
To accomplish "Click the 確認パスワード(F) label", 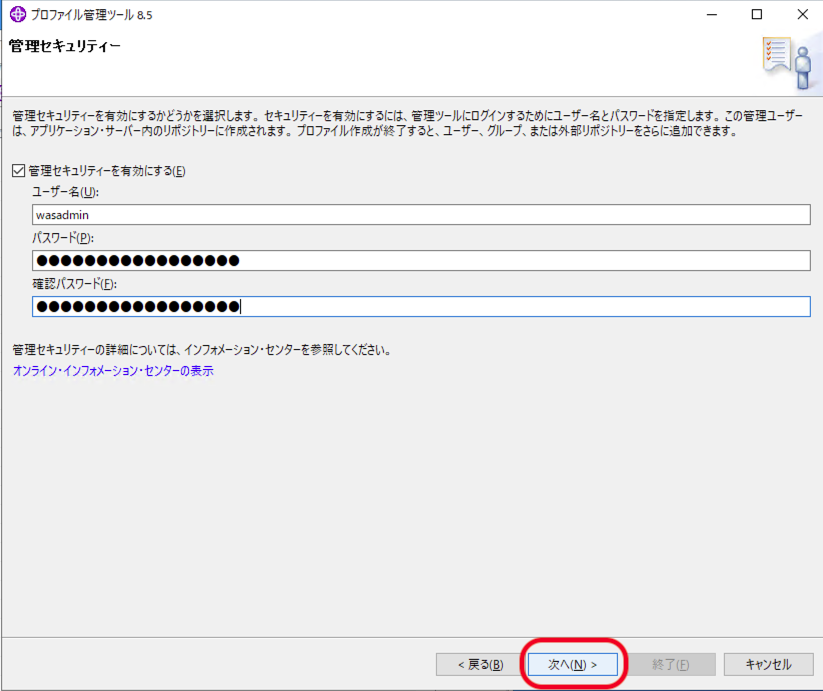I will 75,284.
